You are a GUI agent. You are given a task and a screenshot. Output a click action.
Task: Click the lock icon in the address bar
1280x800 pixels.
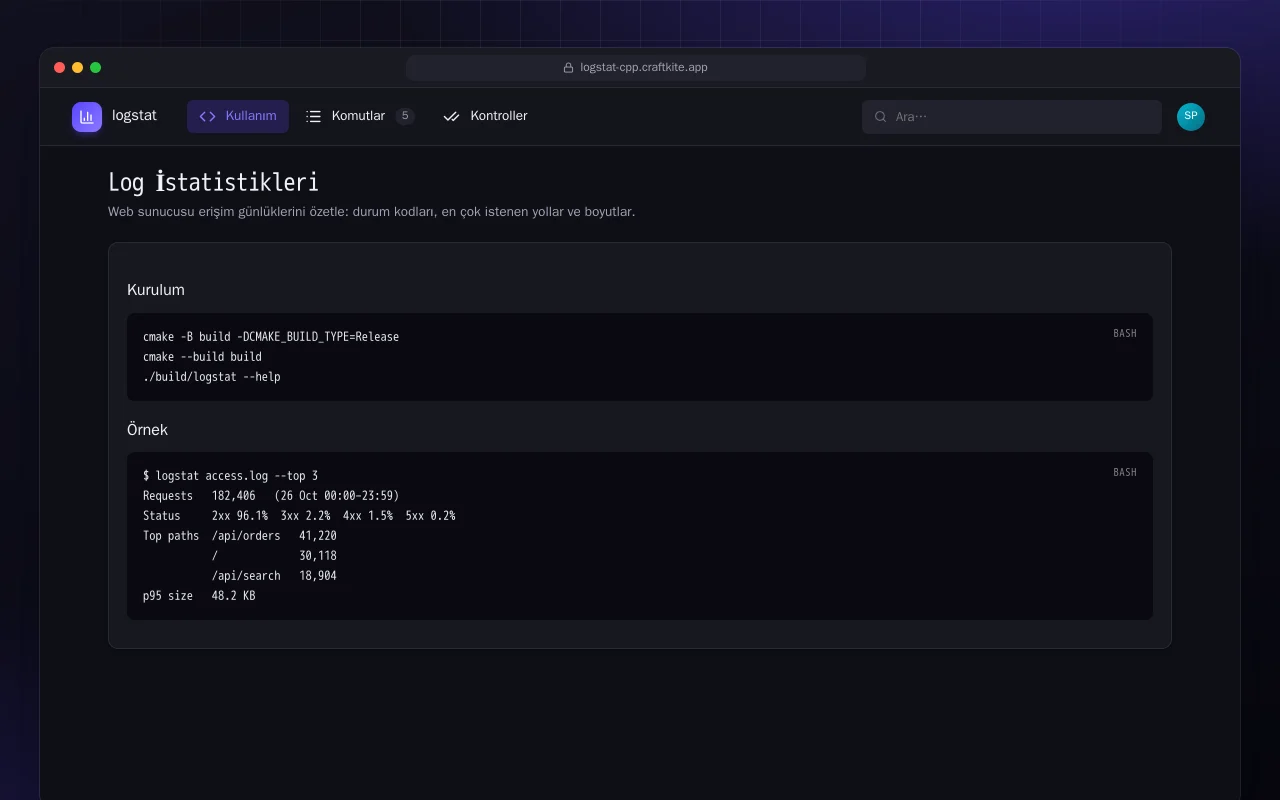569,68
